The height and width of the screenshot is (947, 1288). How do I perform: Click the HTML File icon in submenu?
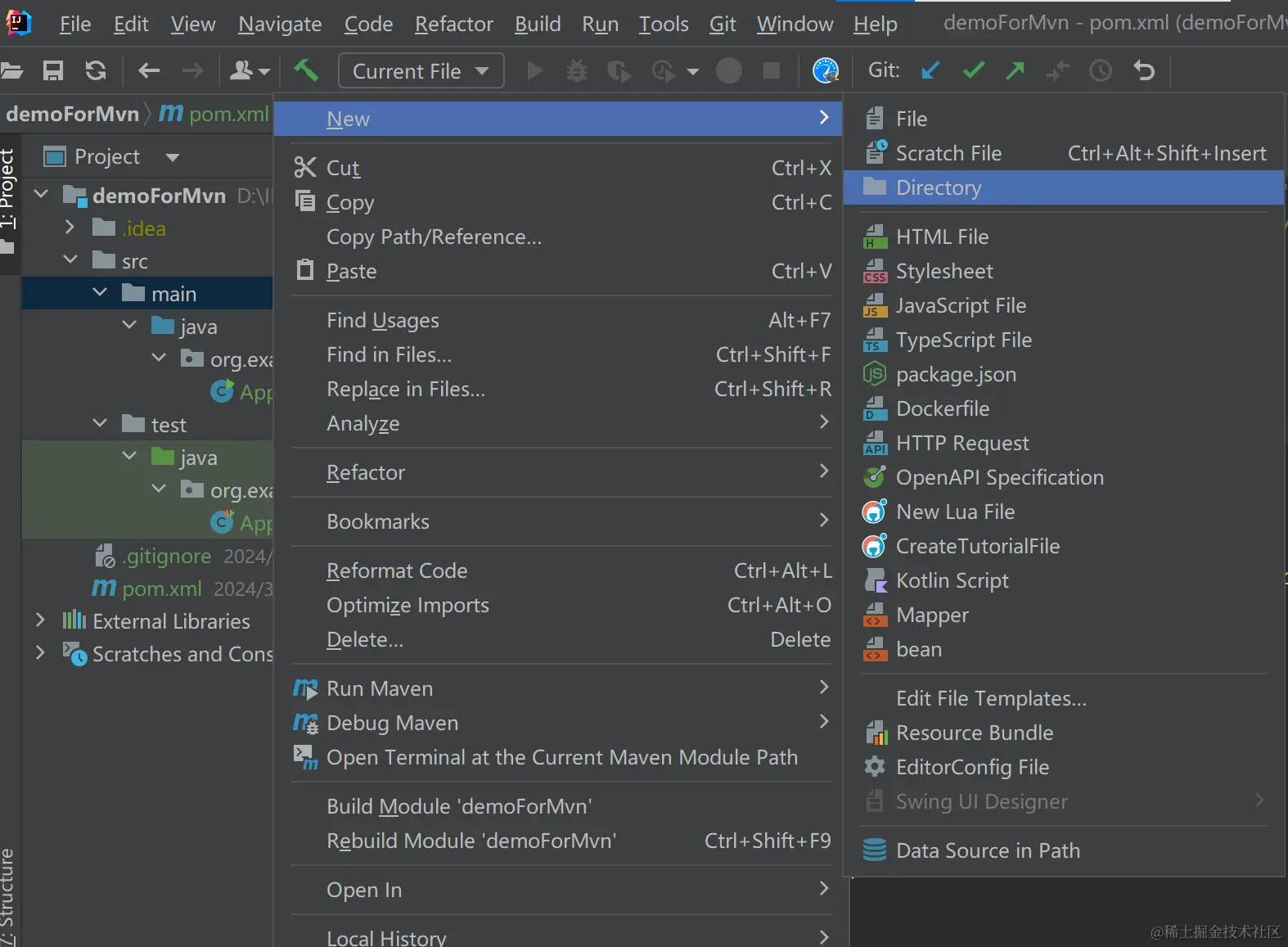(876, 237)
